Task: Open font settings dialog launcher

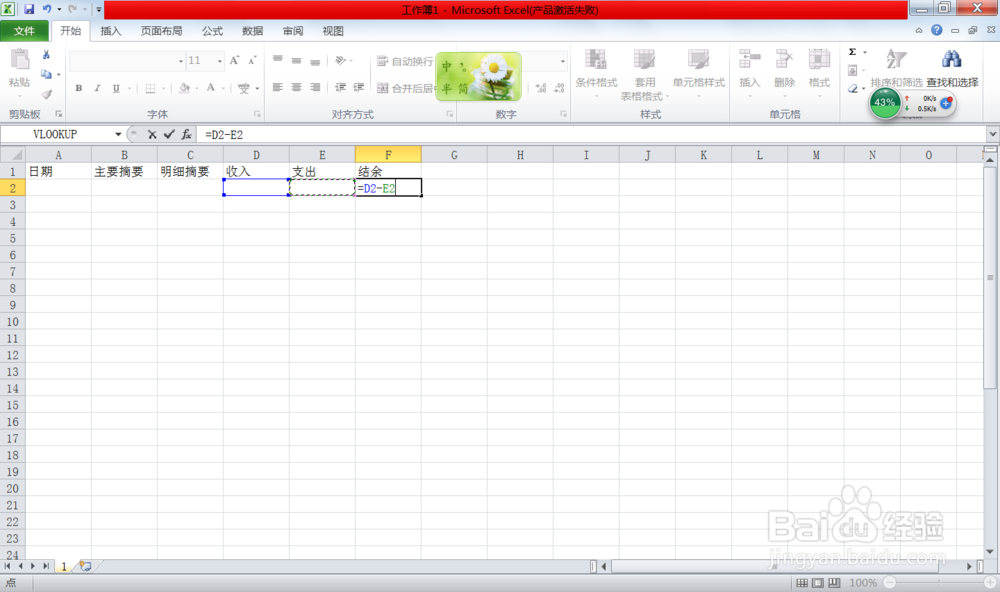Action: pyautogui.click(x=257, y=114)
